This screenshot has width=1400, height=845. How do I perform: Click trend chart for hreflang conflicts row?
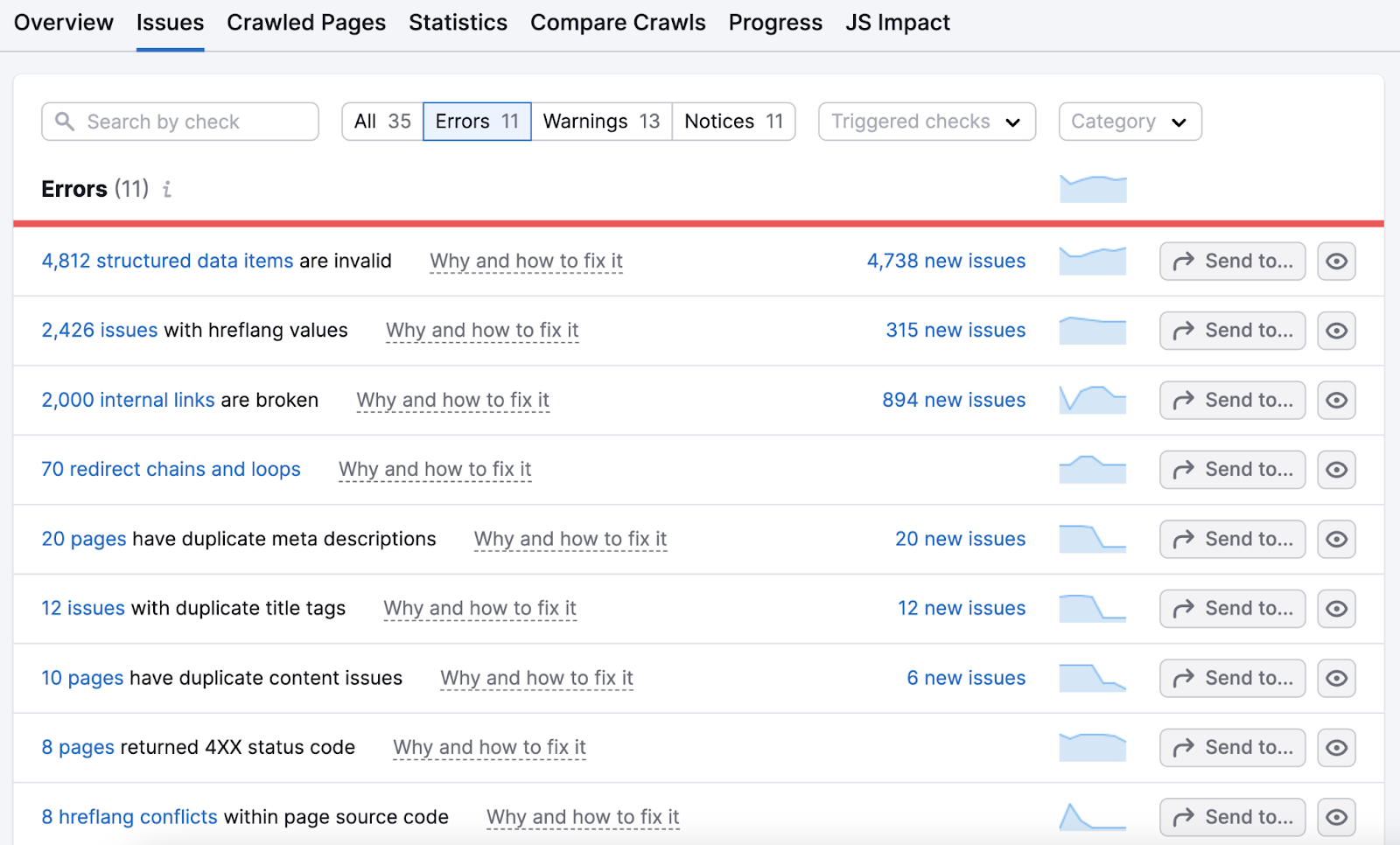click(x=1092, y=816)
